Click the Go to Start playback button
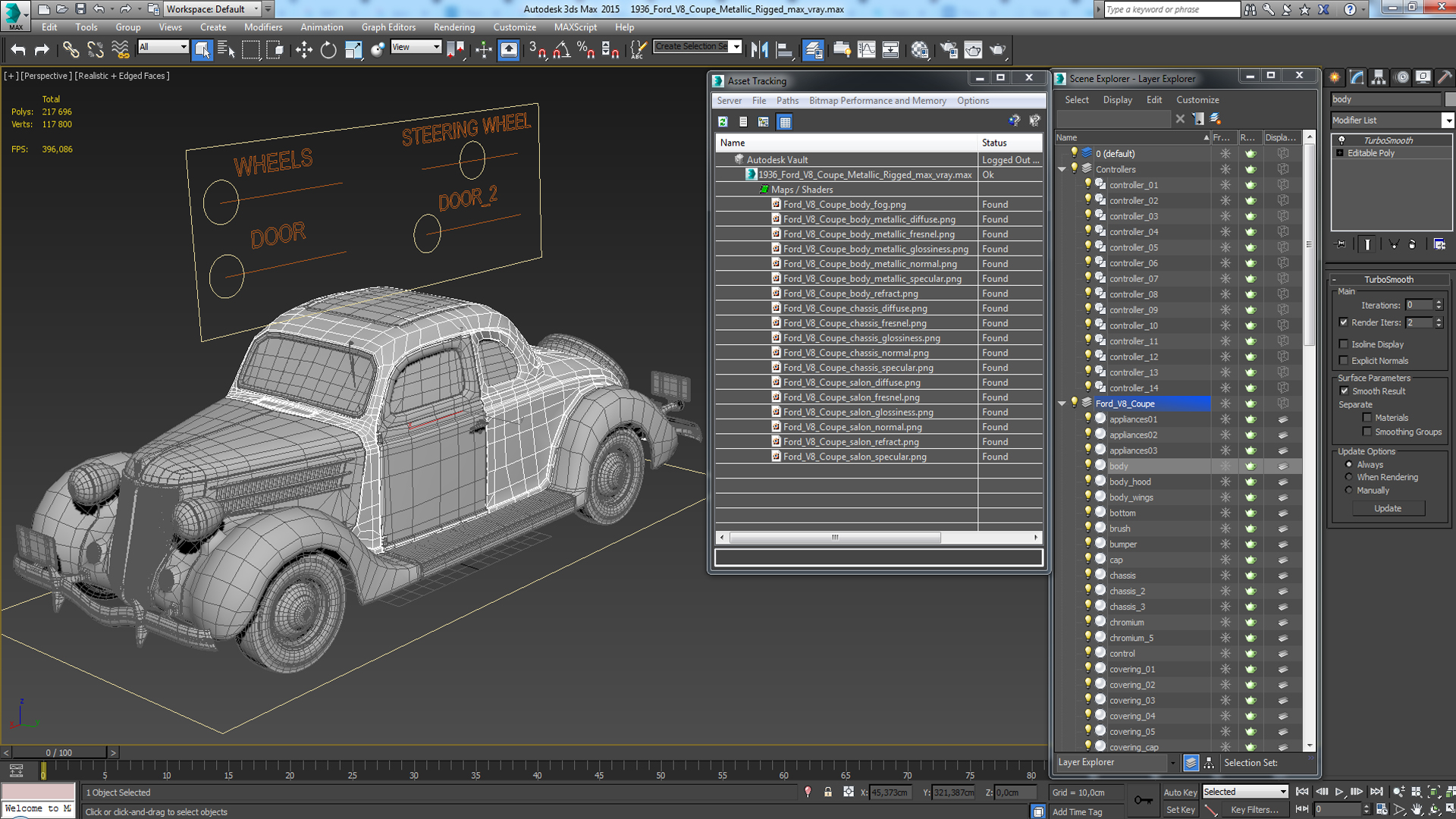Image resolution: width=1456 pixels, height=819 pixels. [x=1302, y=792]
